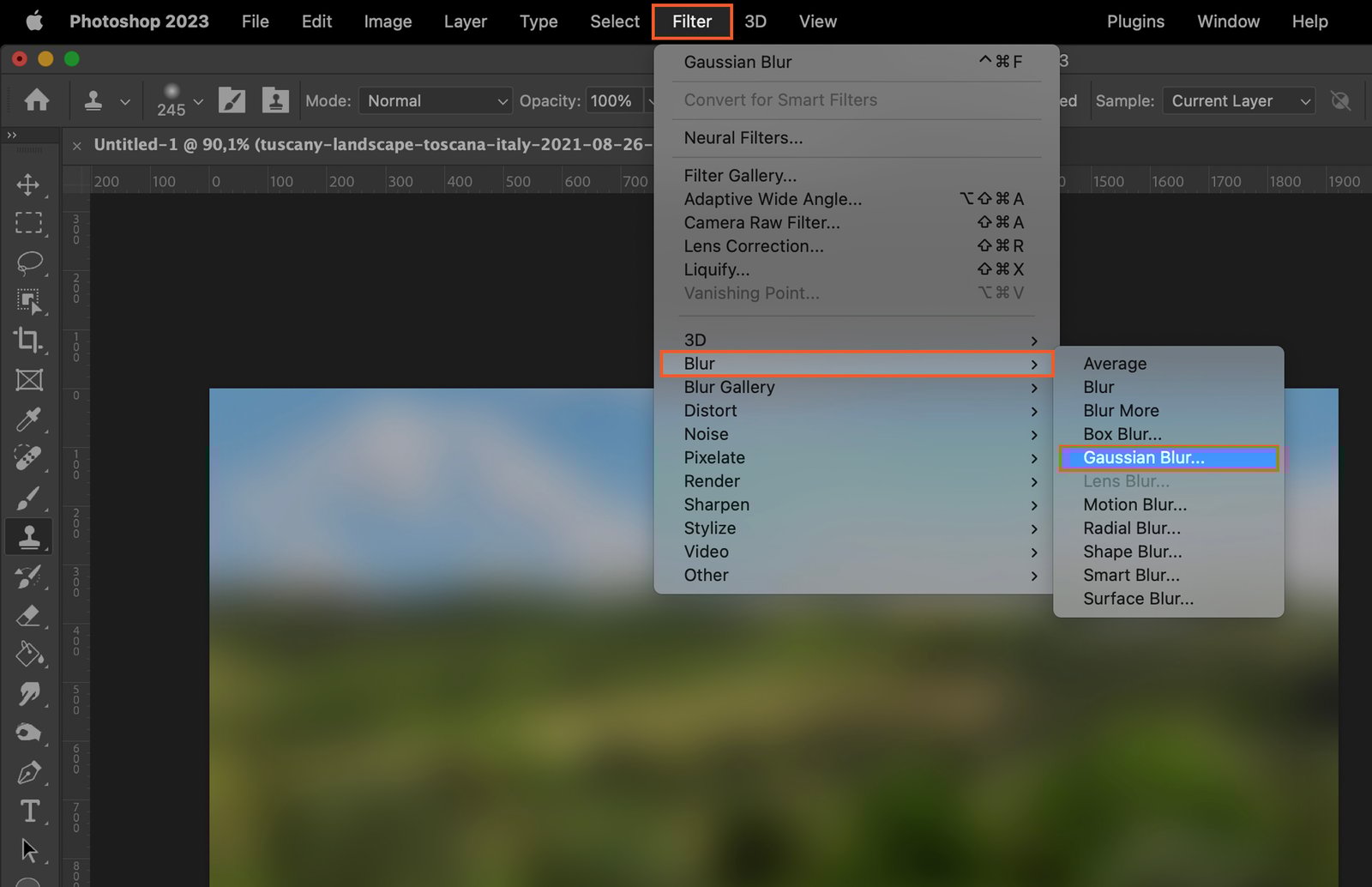Click Neural Filters... in the Filter menu
The width and height of the screenshot is (1372, 887).
click(x=743, y=138)
